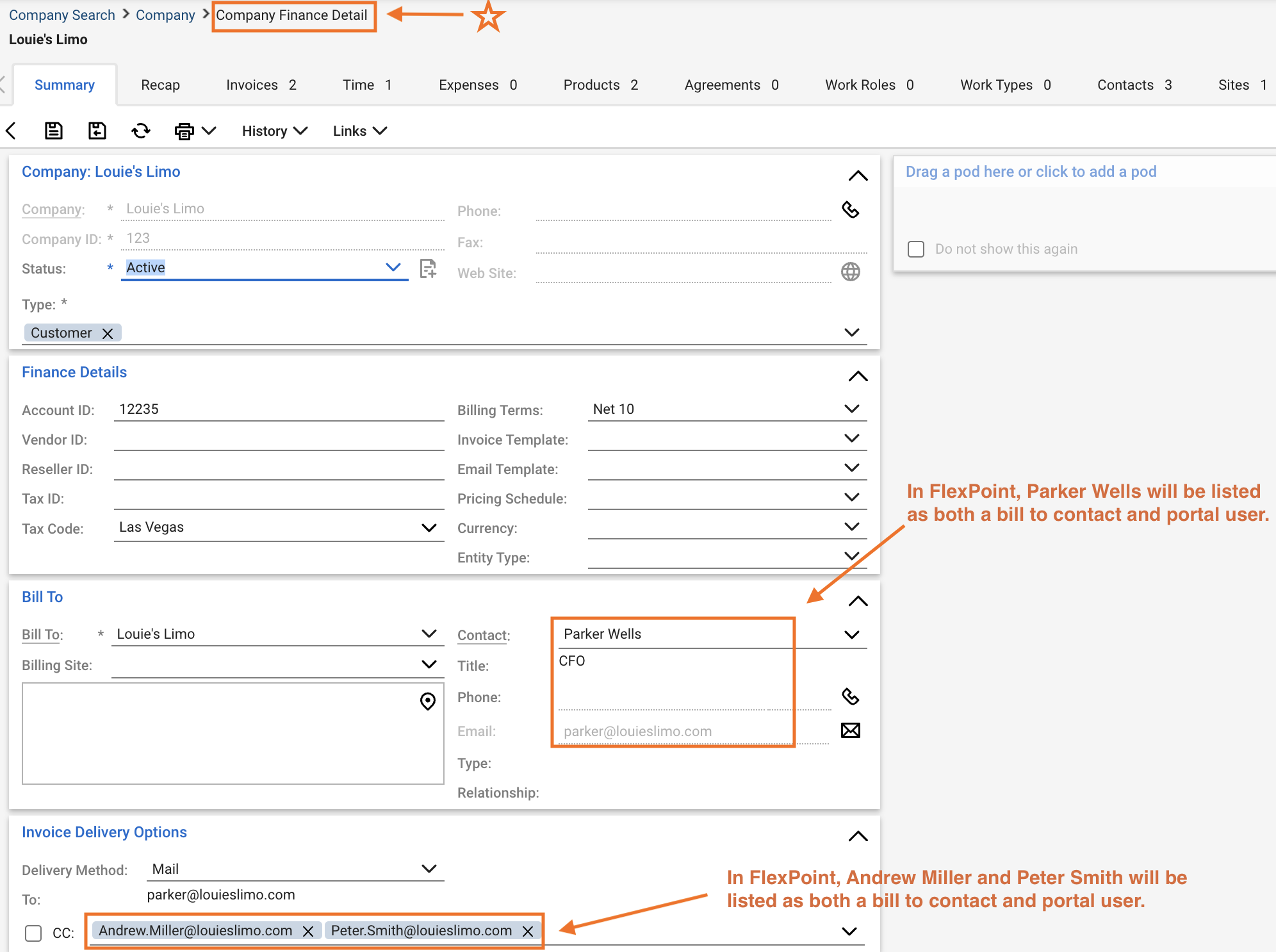Switch to the Summary tab
Viewport: 1276px width, 952px height.
(x=65, y=85)
